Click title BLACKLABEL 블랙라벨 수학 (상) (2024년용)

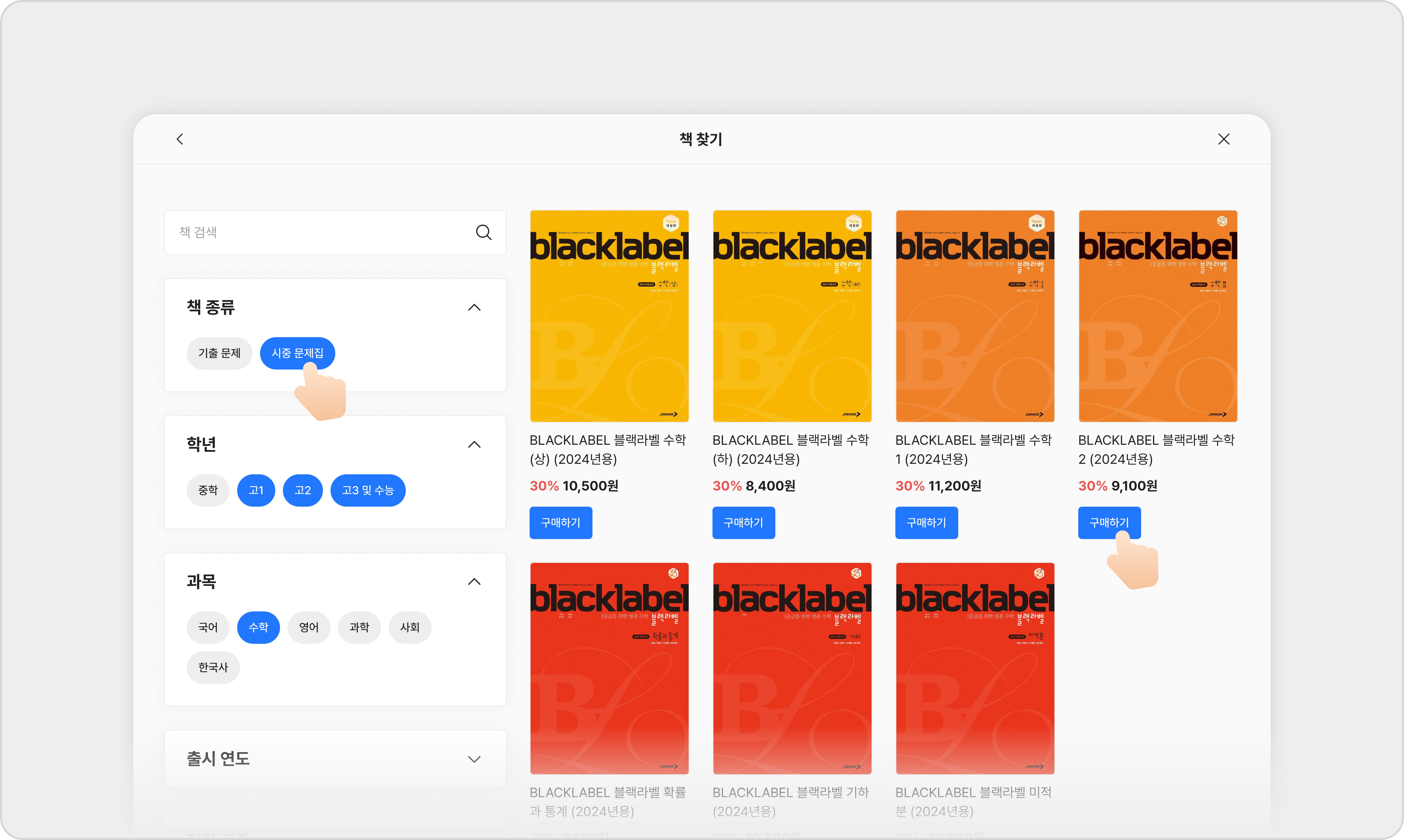click(608, 450)
